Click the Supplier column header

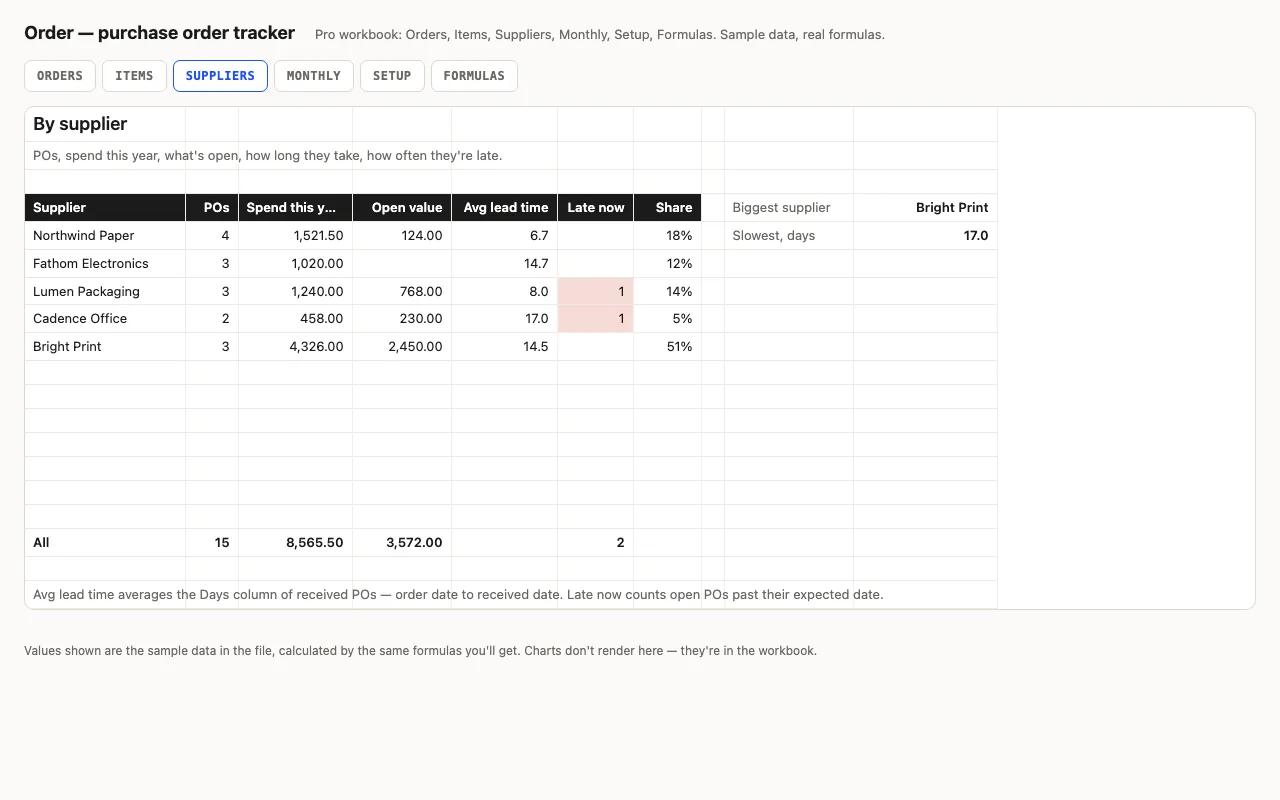[105, 208]
